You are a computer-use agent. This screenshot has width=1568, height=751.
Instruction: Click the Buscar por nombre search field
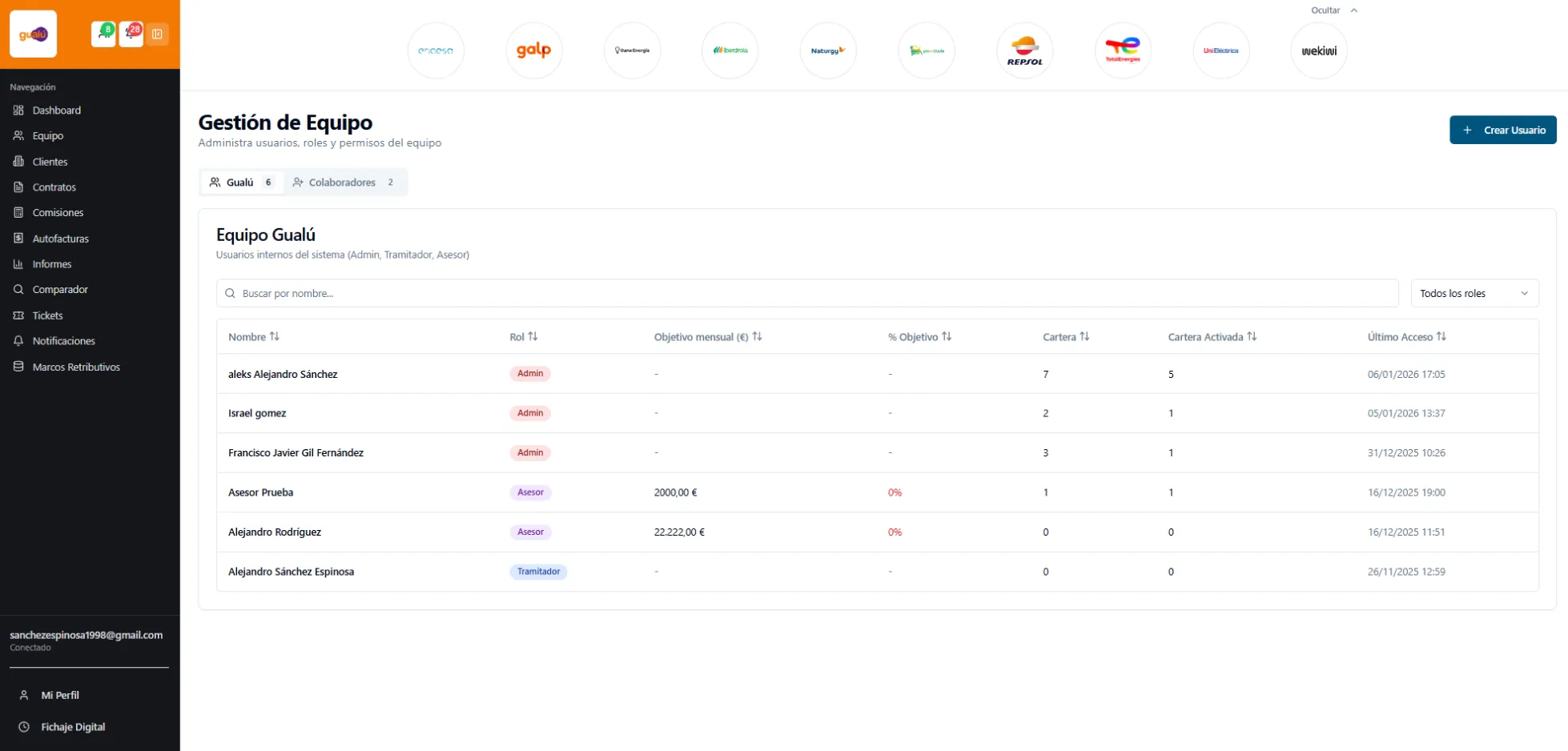coord(807,293)
